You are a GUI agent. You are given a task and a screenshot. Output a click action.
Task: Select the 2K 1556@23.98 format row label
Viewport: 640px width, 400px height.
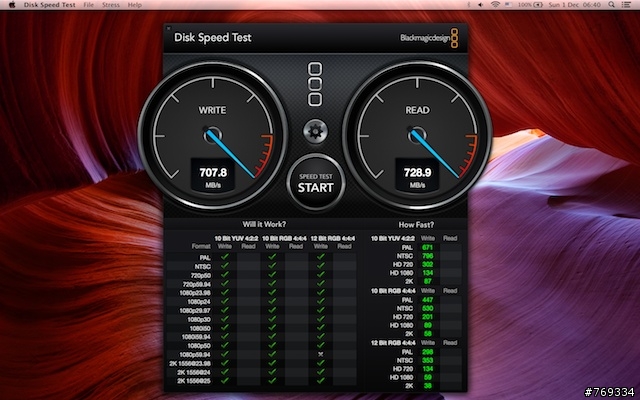[190, 364]
